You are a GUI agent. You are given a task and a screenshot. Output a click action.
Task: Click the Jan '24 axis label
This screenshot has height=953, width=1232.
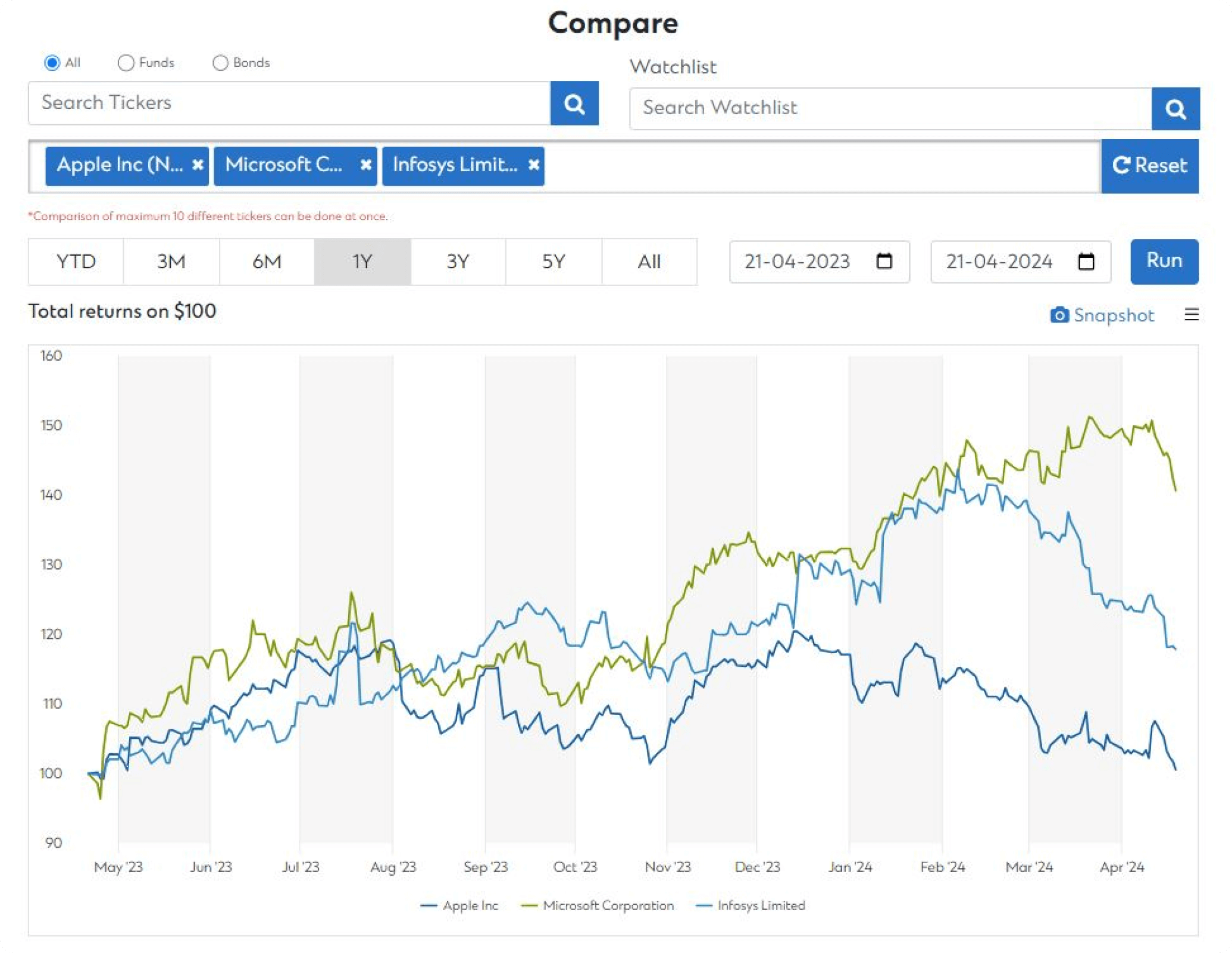[x=849, y=867]
